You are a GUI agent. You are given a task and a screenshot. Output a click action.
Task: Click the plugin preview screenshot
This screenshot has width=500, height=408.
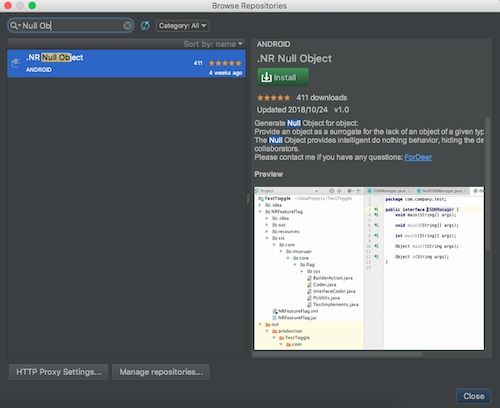pyautogui.click(x=369, y=268)
